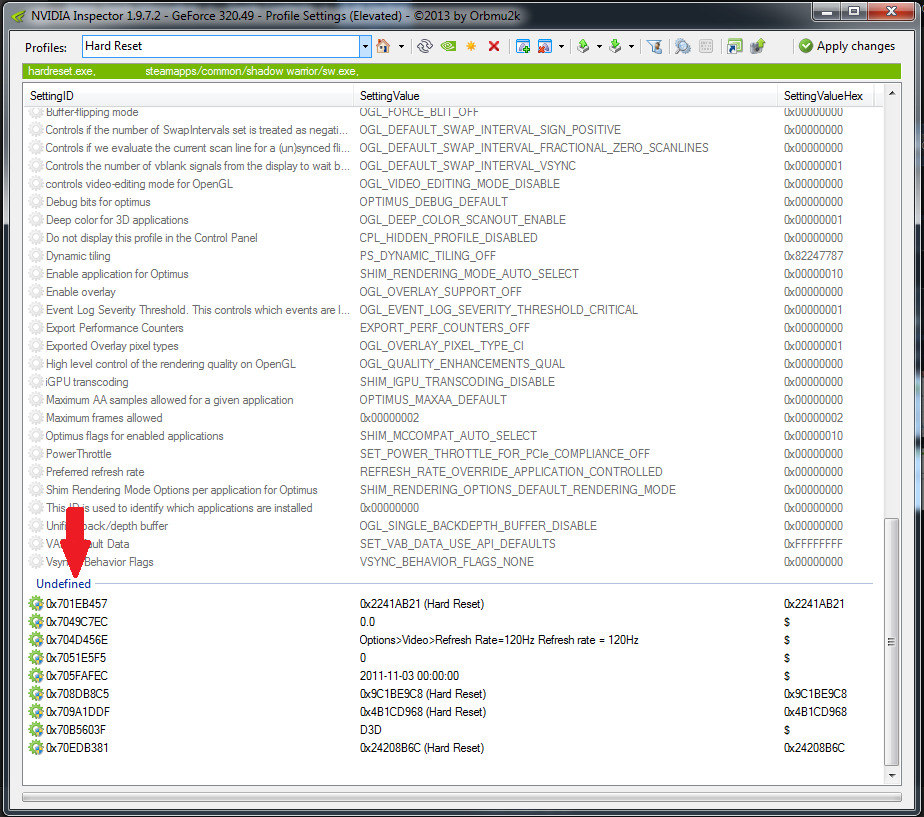Click hex value 0x82247787
Image resolution: width=924 pixels, height=817 pixels.
(x=813, y=256)
